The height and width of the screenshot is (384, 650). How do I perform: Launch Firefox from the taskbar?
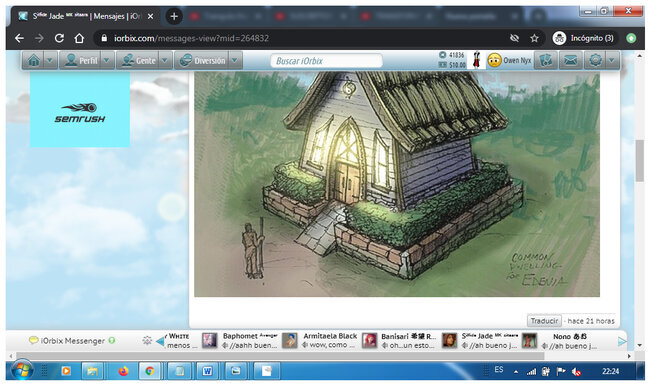(123, 371)
